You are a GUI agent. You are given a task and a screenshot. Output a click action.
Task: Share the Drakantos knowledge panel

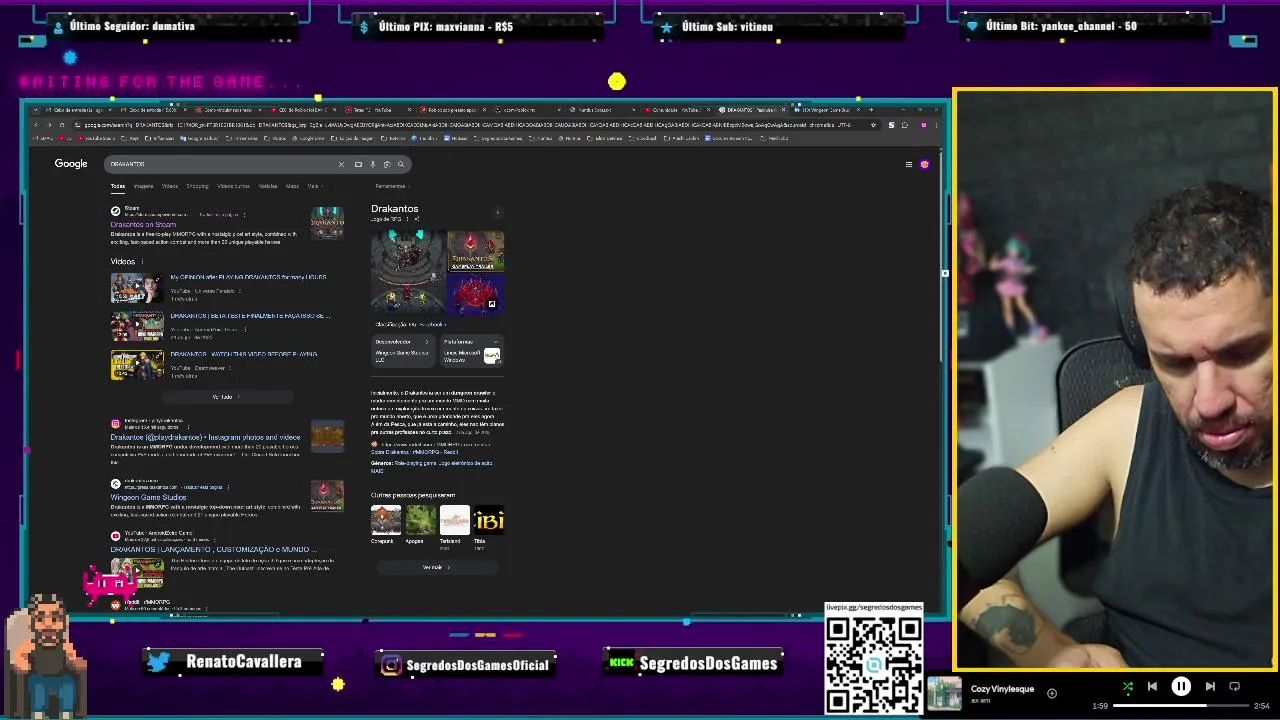[x=417, y=219]
